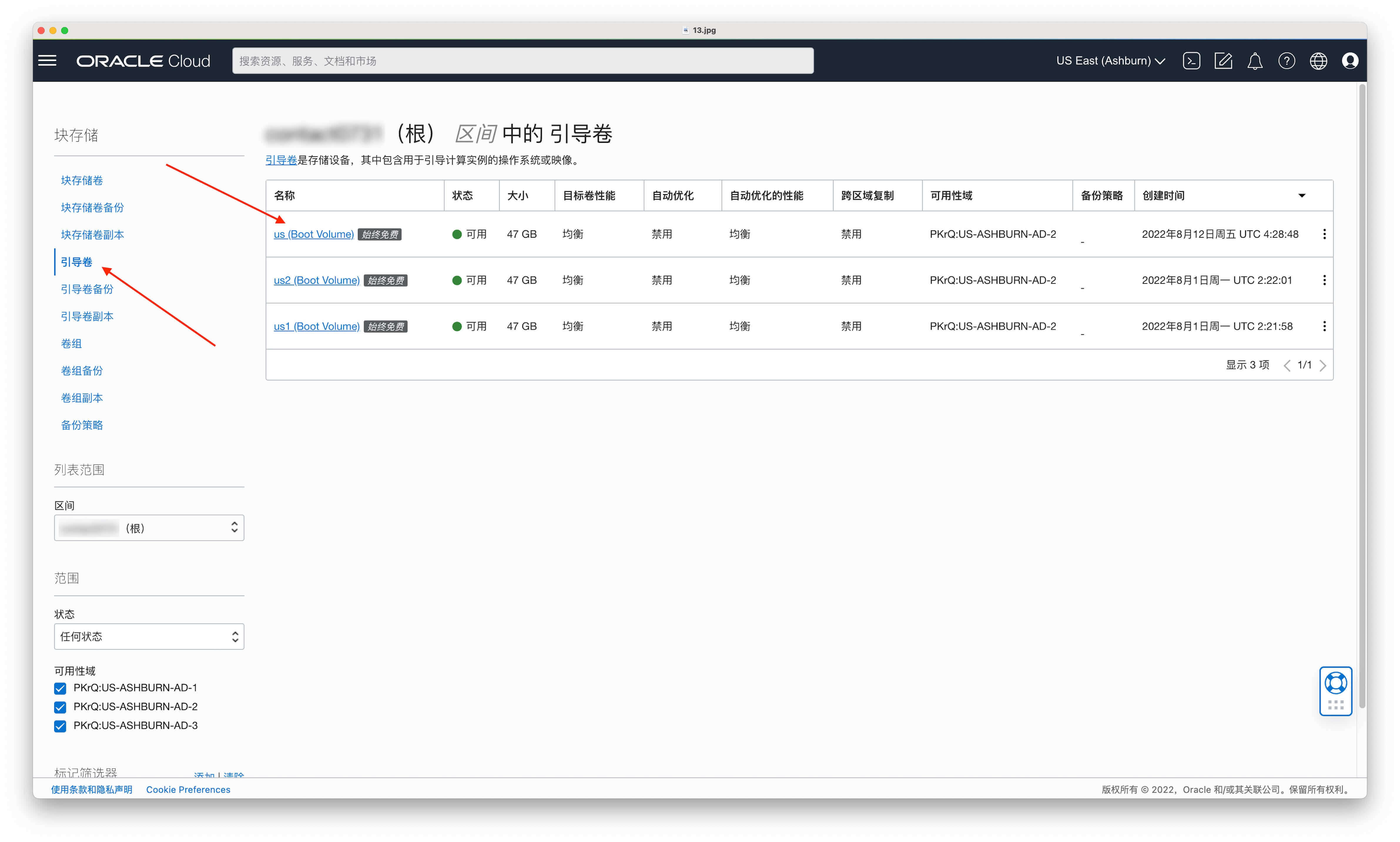Click the 始终免费 badge on us2 row
The height and width of the screenshot is (842, 1400).
[385, 280]
